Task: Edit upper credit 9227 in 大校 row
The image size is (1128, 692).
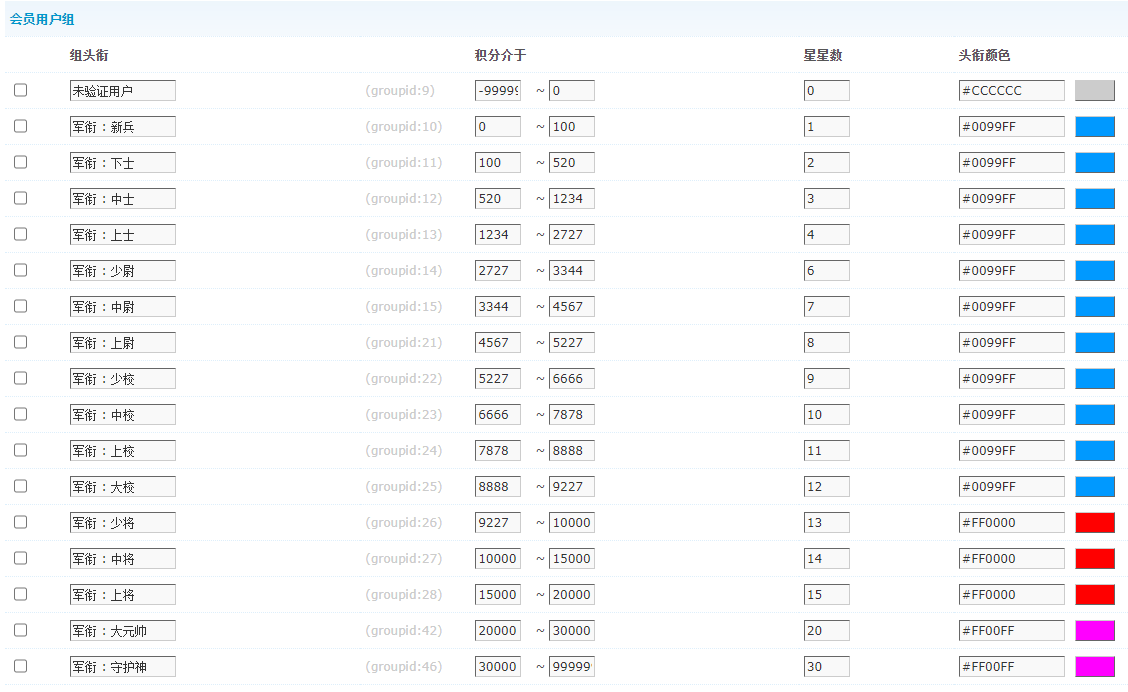Action: pyautogui.click(x=572, y=486)
